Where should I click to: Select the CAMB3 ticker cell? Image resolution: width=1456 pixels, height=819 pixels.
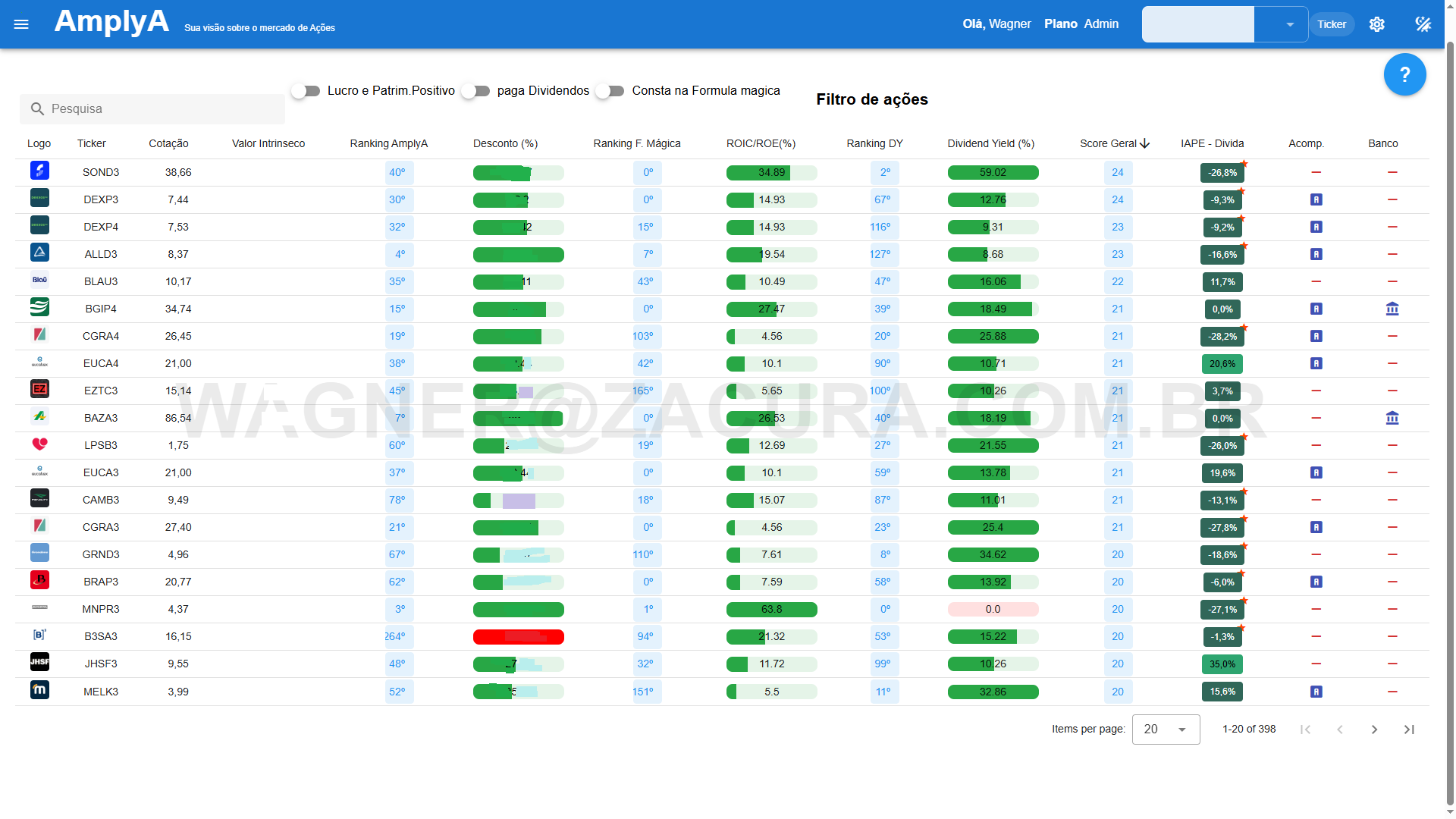coord(101,500)
